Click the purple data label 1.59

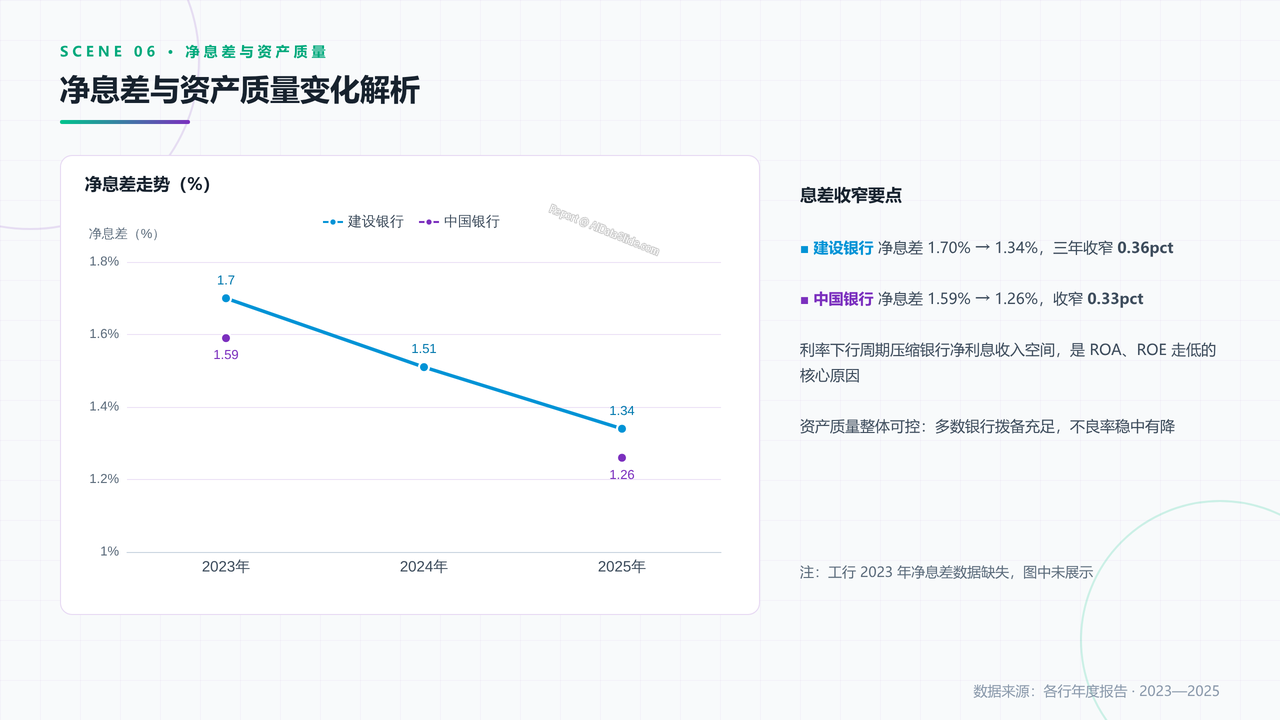tap(226, 355)
